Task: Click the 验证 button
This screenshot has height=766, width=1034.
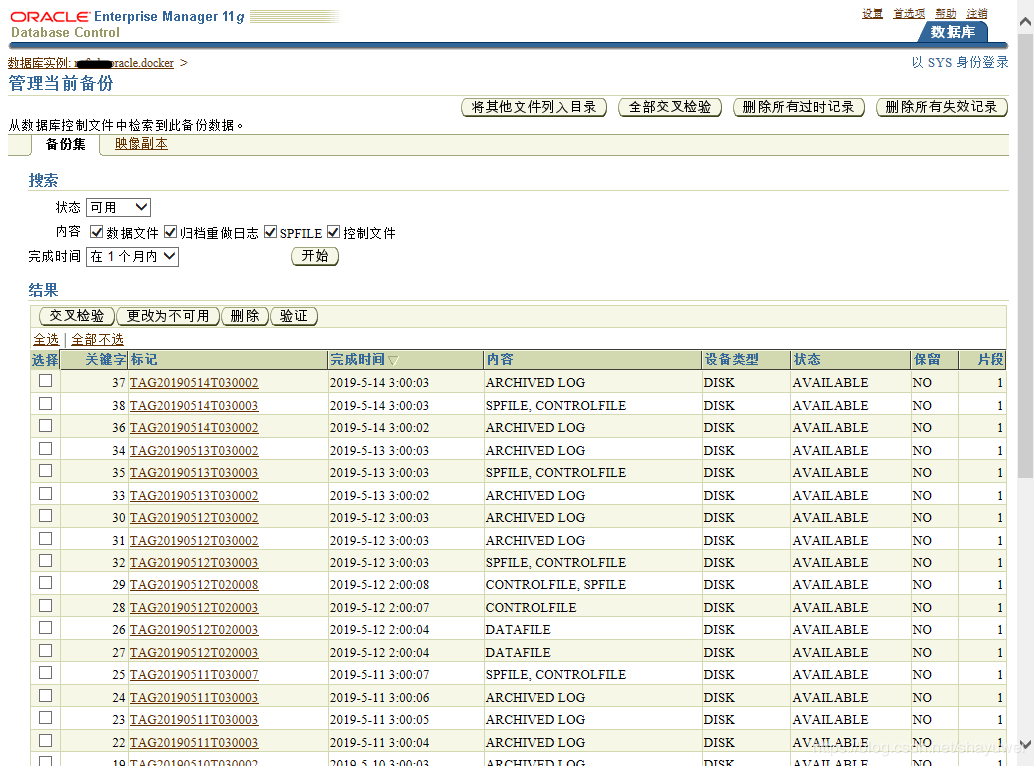Action: click(294, 316)
